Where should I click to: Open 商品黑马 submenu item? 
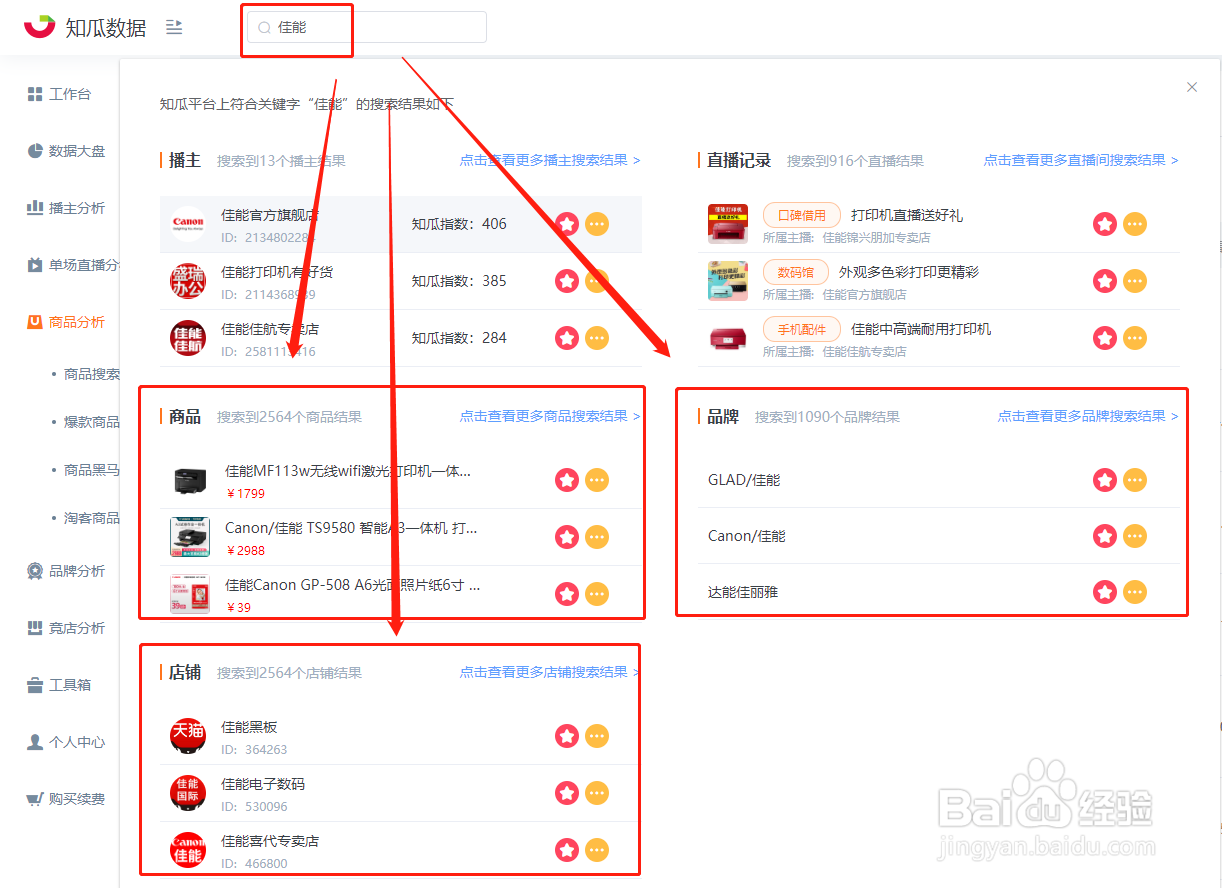click(91, 470)
